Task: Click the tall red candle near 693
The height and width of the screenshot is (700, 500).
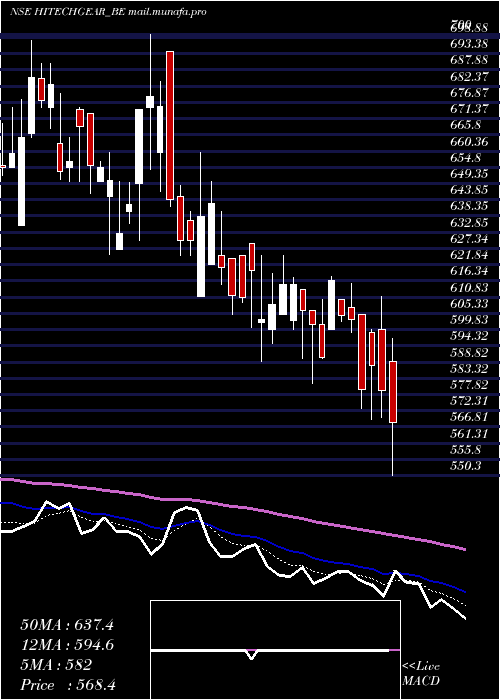Action: 170,125
